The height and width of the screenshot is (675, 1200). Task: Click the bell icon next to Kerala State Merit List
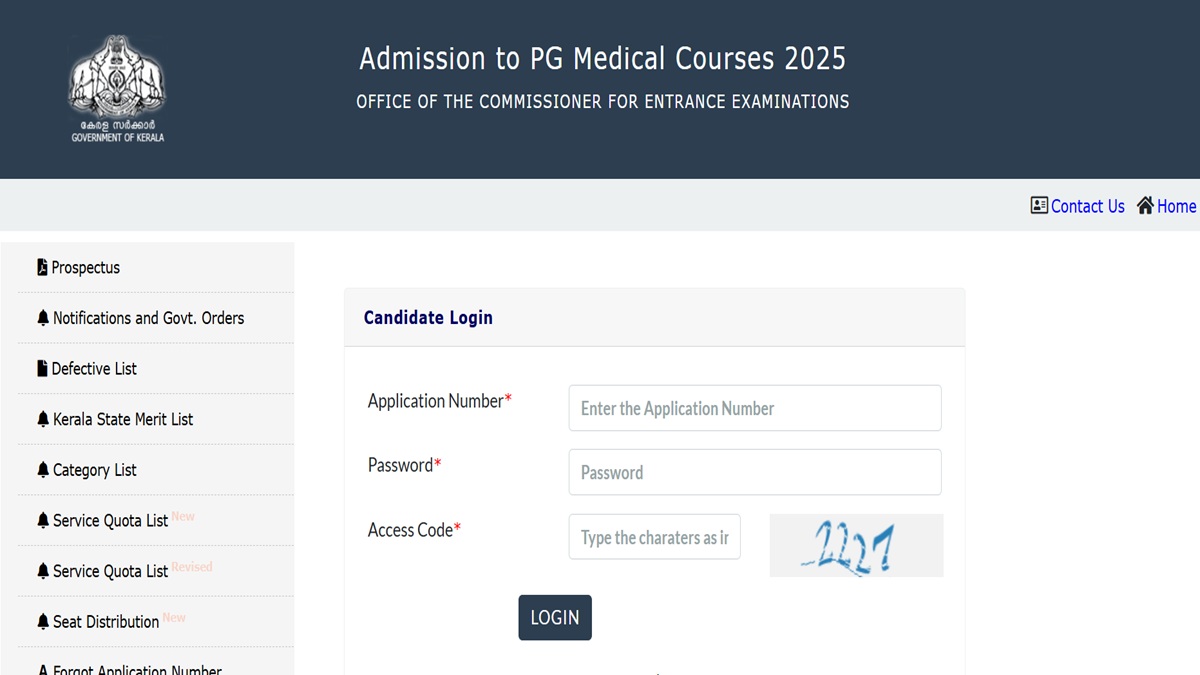(x=42, y=419)
